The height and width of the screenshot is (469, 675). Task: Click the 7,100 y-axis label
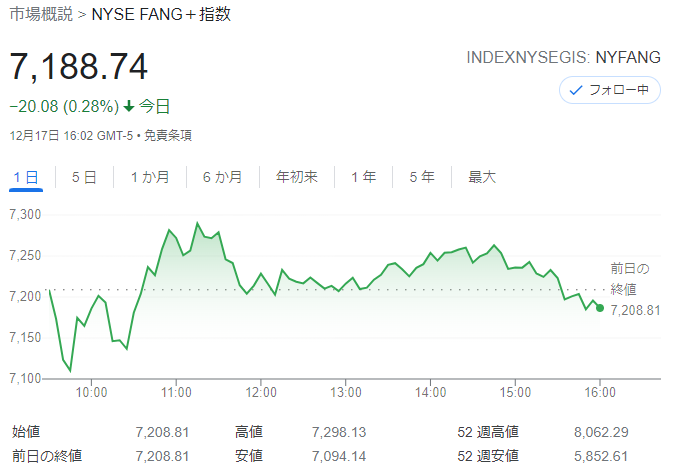point(25,378)
